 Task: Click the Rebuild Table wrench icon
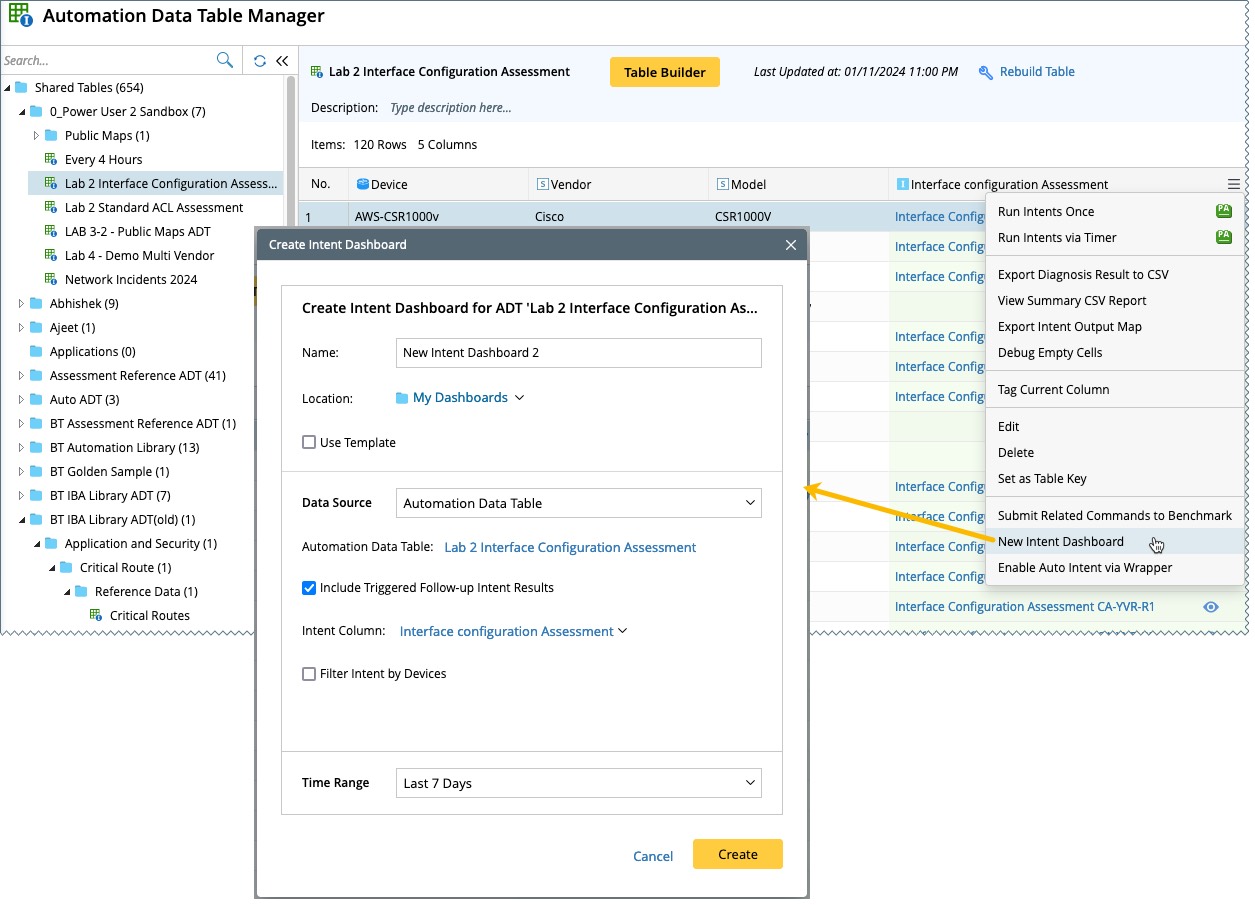coord(985,72)
